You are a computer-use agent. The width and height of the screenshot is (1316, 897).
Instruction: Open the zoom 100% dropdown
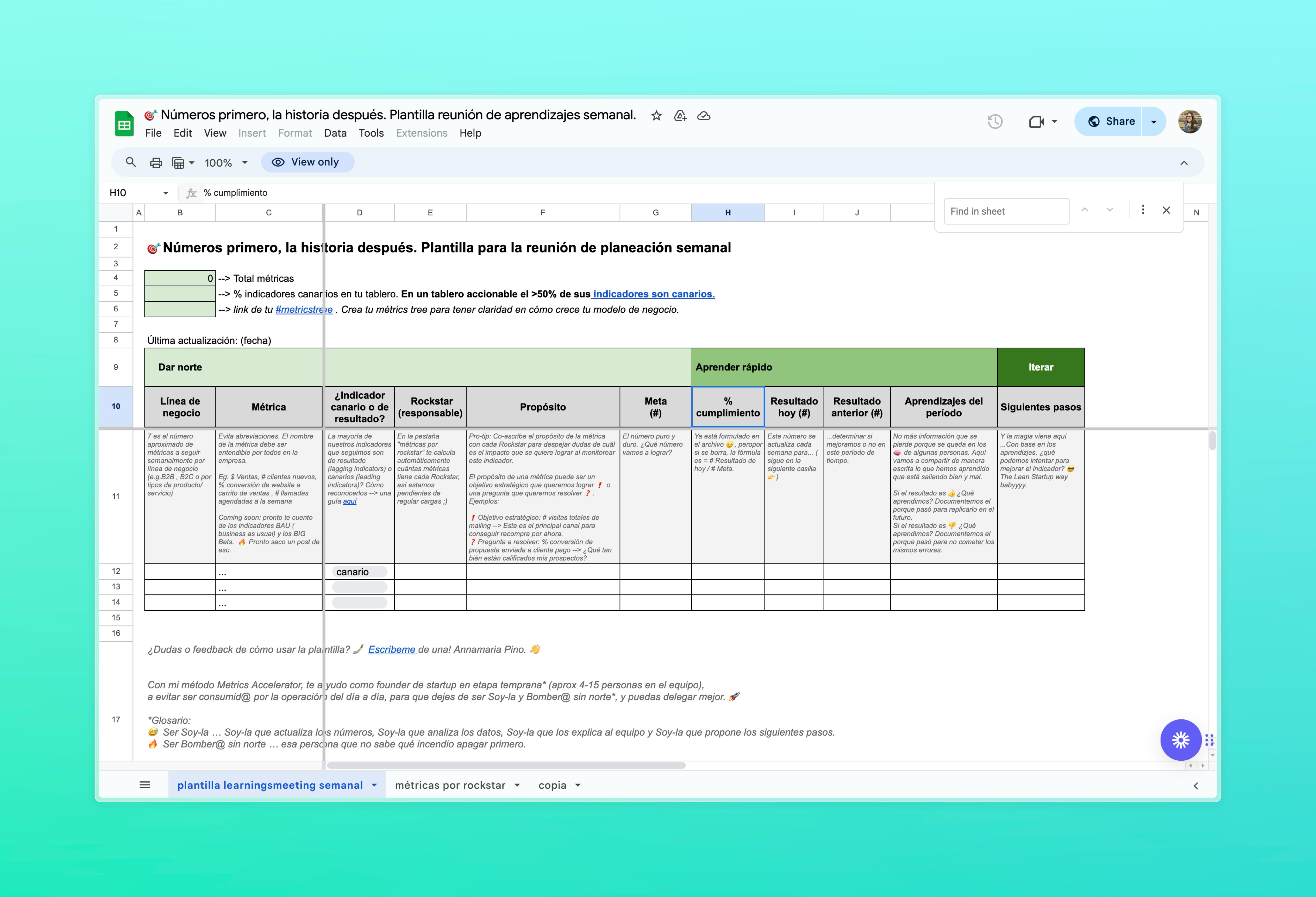tap(226, 162)
